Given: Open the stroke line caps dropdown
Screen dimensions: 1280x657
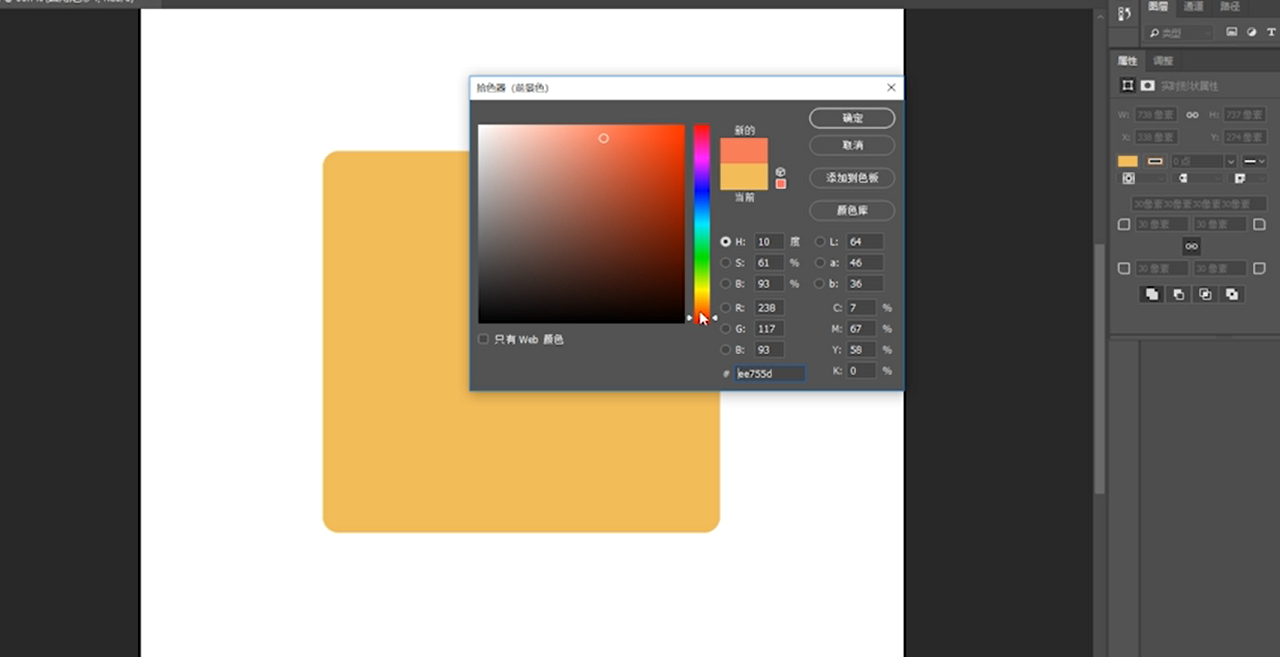Looking at the screenshot, I should pyautogui.click(x=1195, y=179).
